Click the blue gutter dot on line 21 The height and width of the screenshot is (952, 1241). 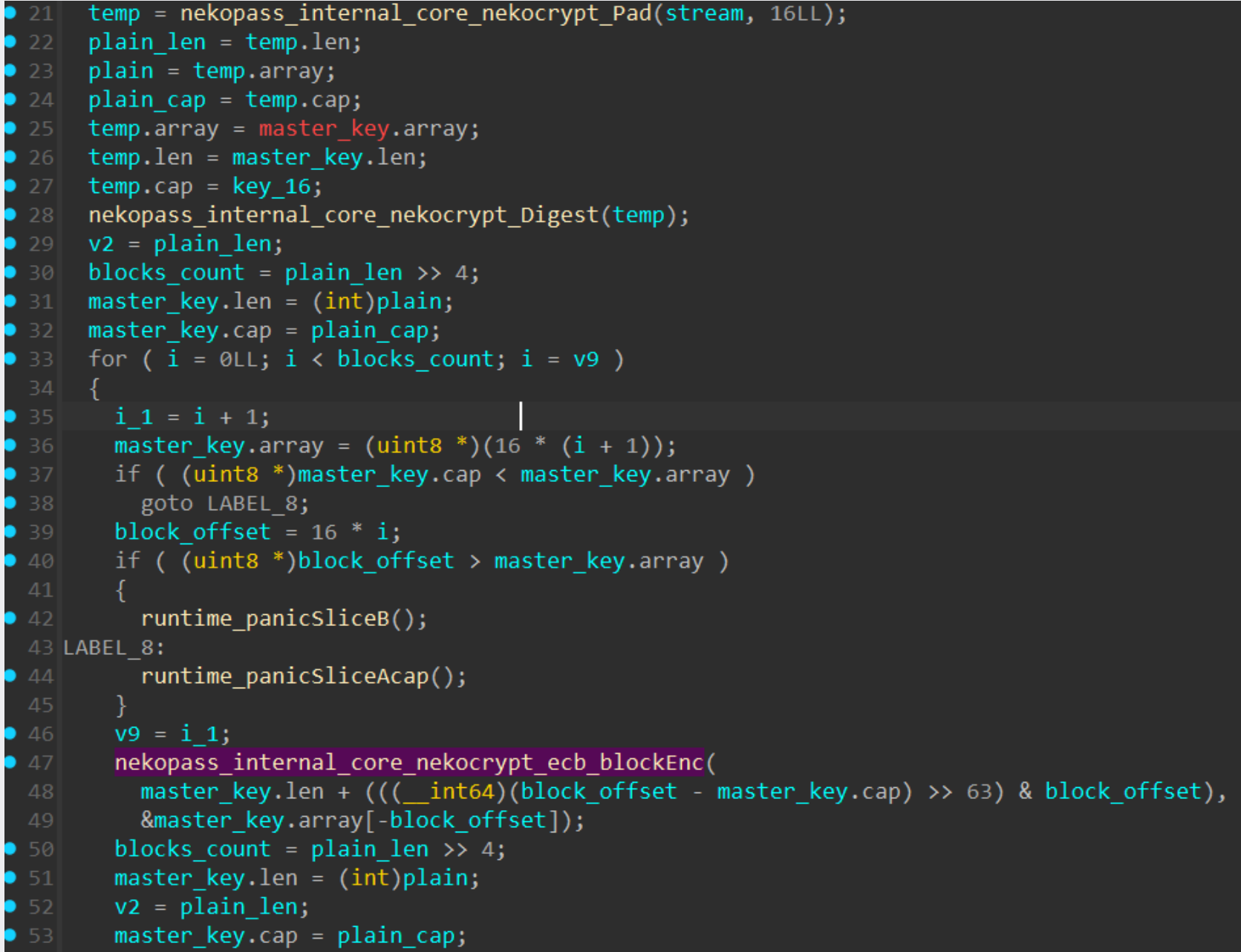coord(10,13)
